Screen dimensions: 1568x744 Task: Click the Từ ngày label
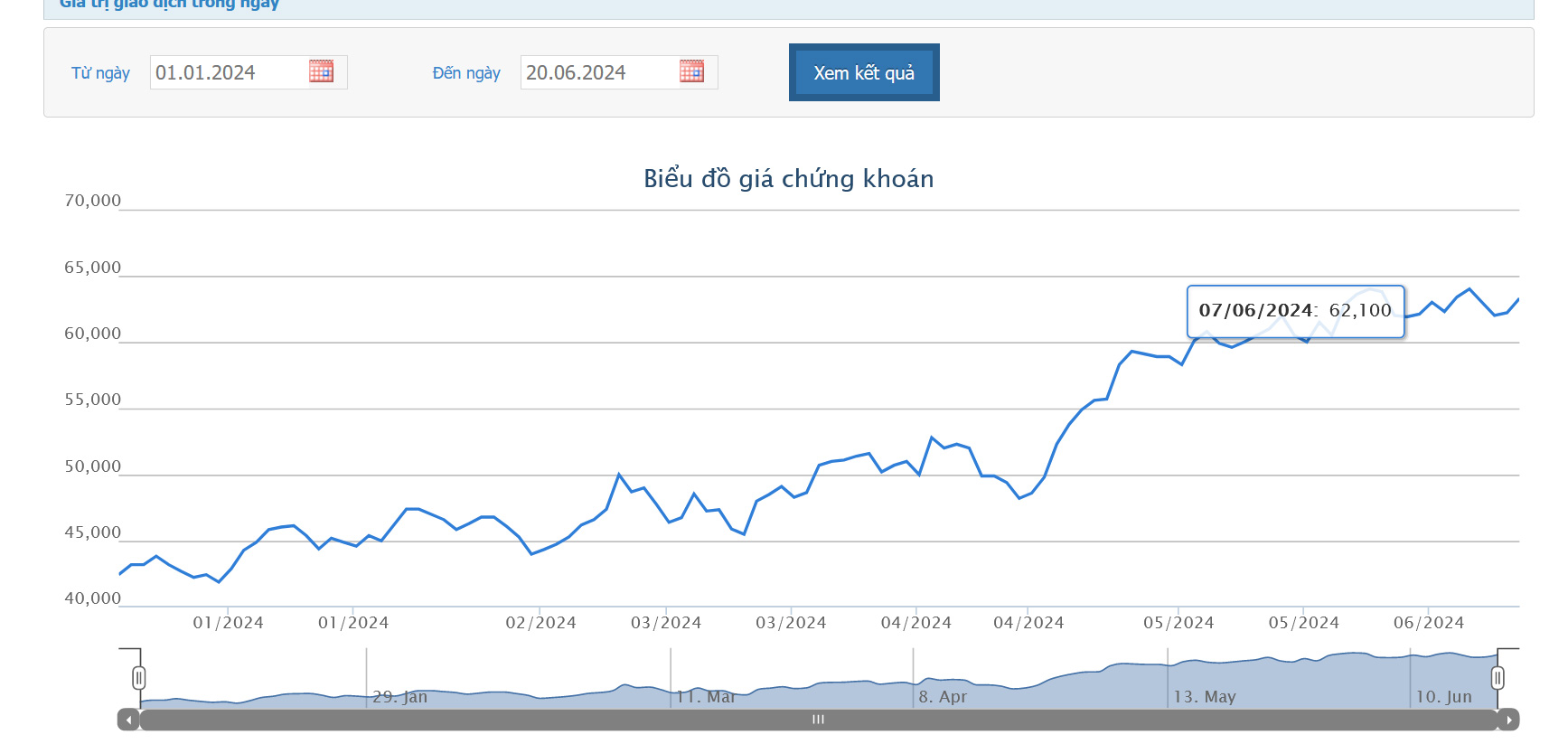(100, 73)
